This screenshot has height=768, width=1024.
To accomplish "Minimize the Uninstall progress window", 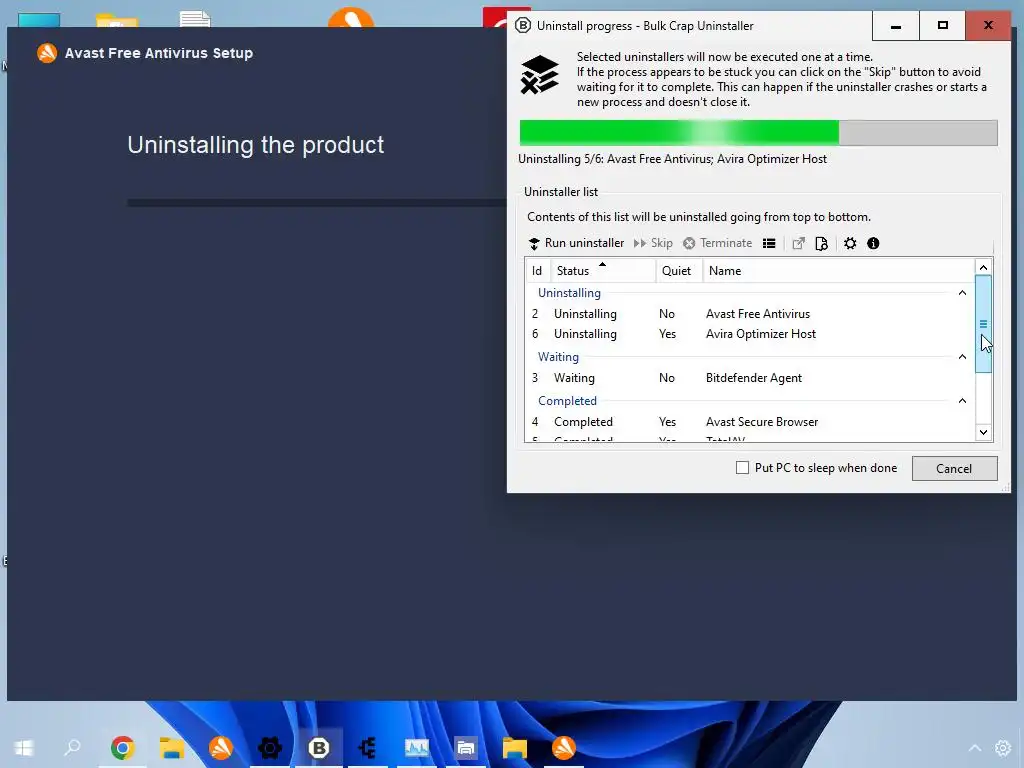I will [896, 25].
